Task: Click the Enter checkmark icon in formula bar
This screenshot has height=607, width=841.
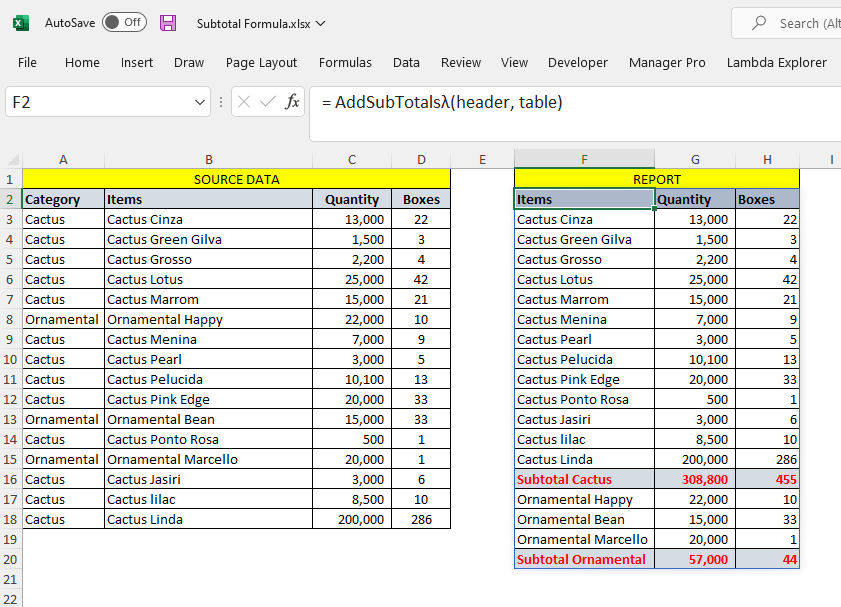Action: coord(267,102)
